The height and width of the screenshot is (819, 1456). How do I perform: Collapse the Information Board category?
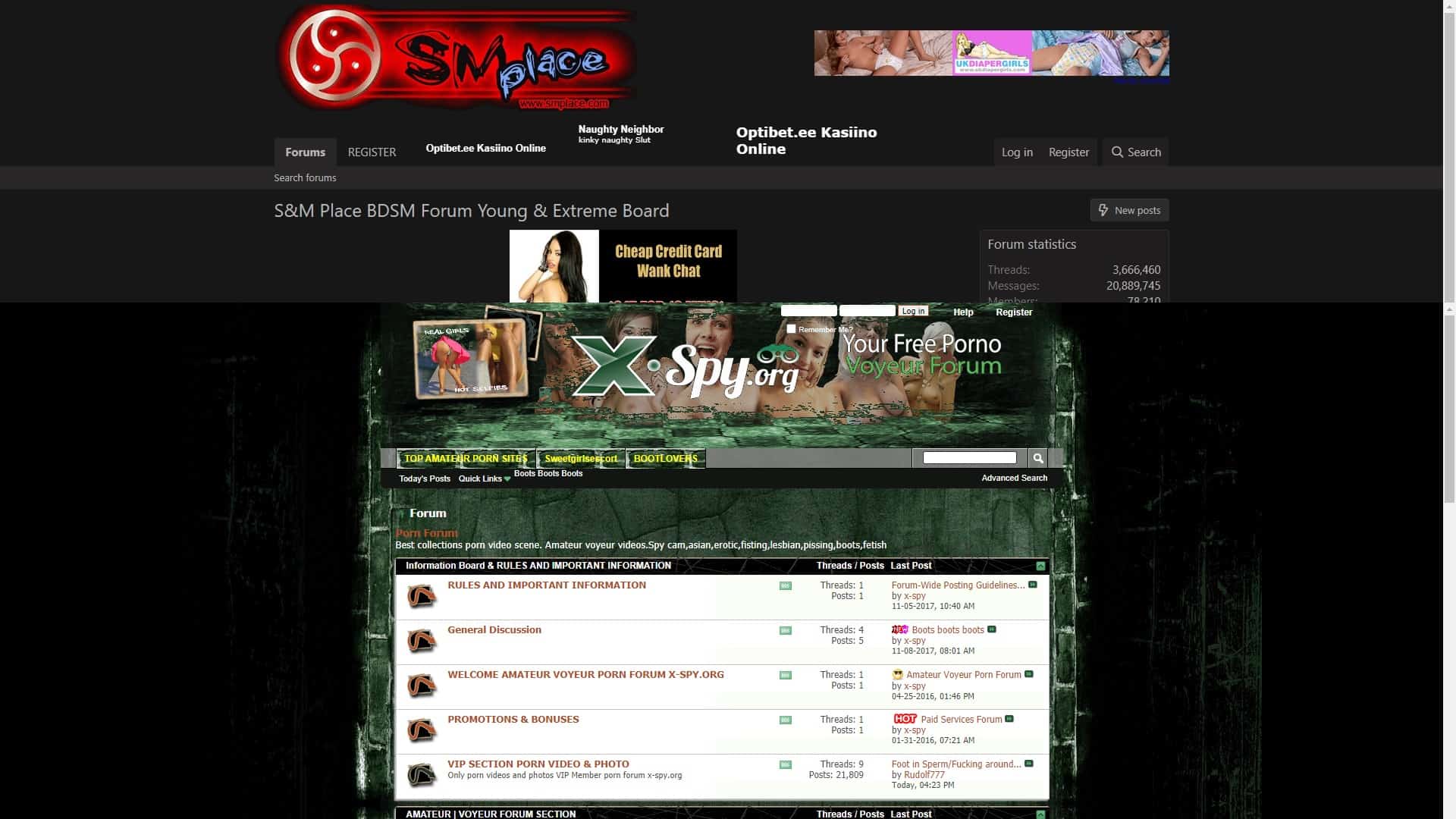pyautogui.click(x=1040, y=566)
